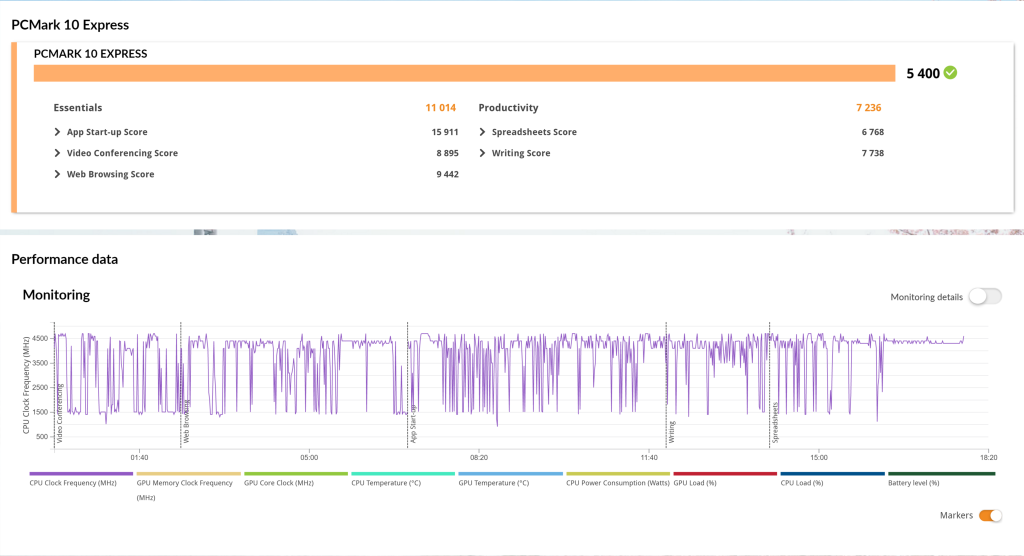Select GPU Memory Clock Frequency legend swatch
The height and width of the screenshot is (556, 1024).
(x=188, y=474)
